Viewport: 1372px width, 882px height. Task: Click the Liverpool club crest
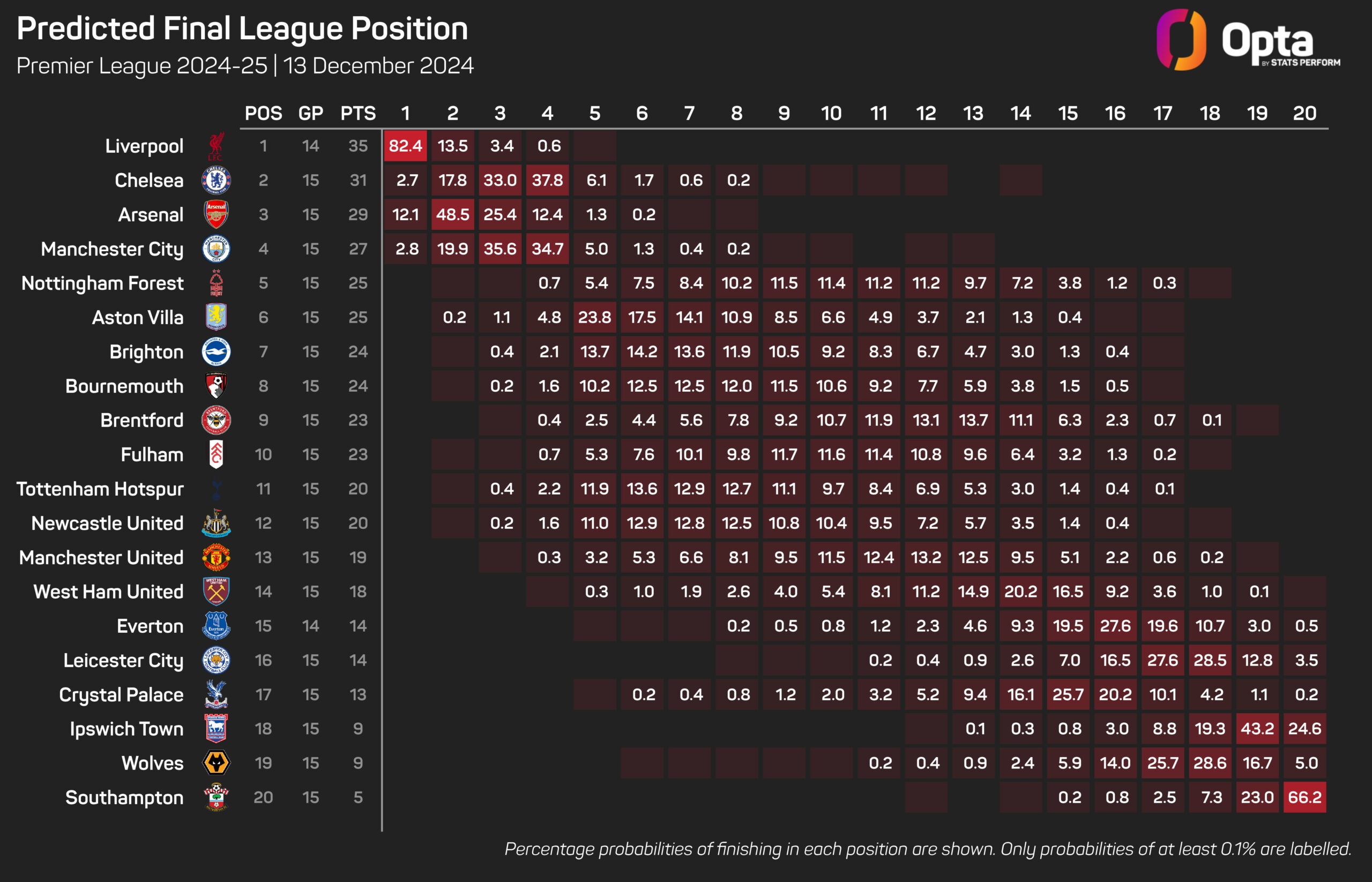[216, 146]
